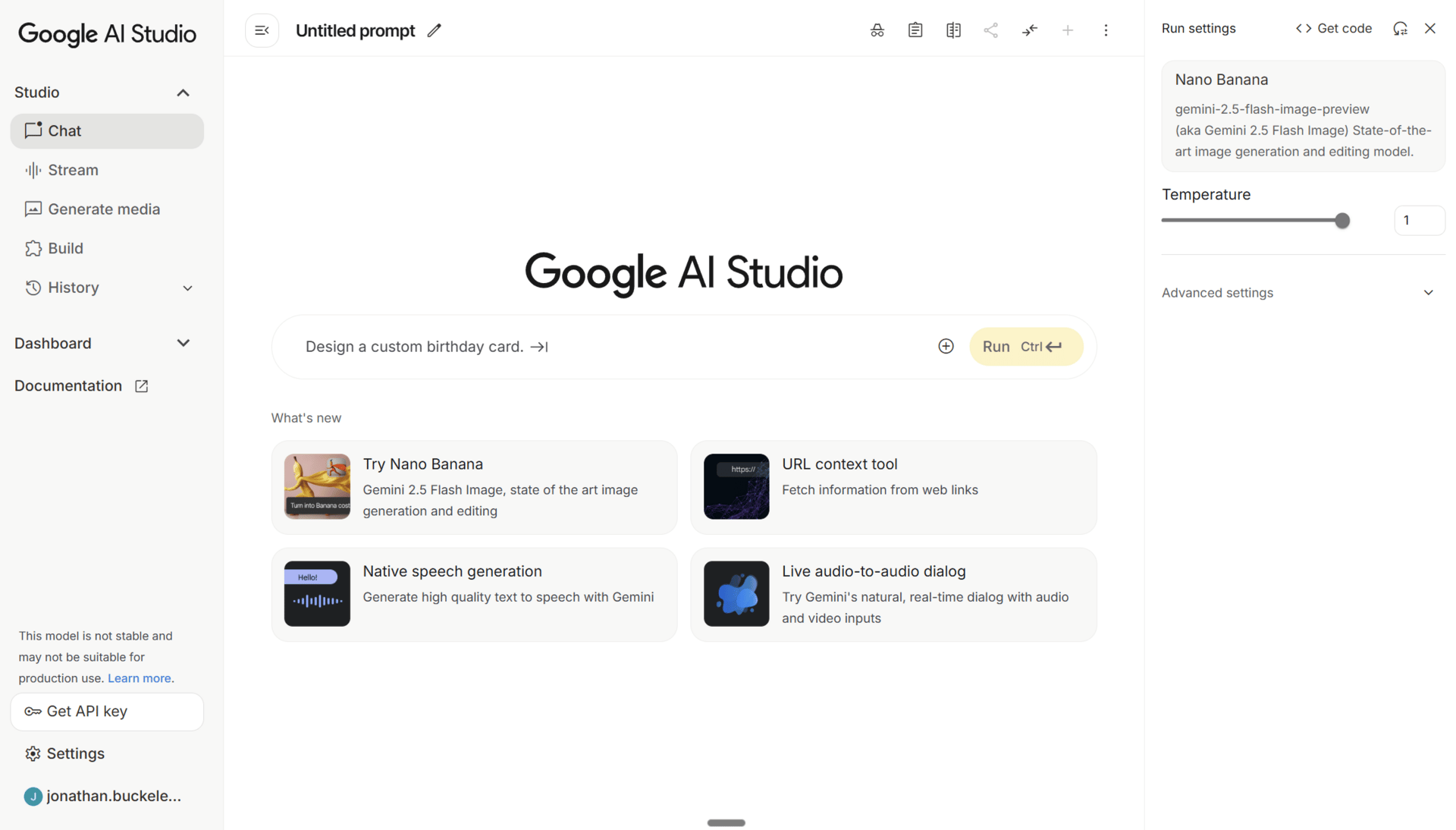This screenshot has width=1456, height=830.
Task: Adjust the Temperature slider handle
Action: point(1342,221)
